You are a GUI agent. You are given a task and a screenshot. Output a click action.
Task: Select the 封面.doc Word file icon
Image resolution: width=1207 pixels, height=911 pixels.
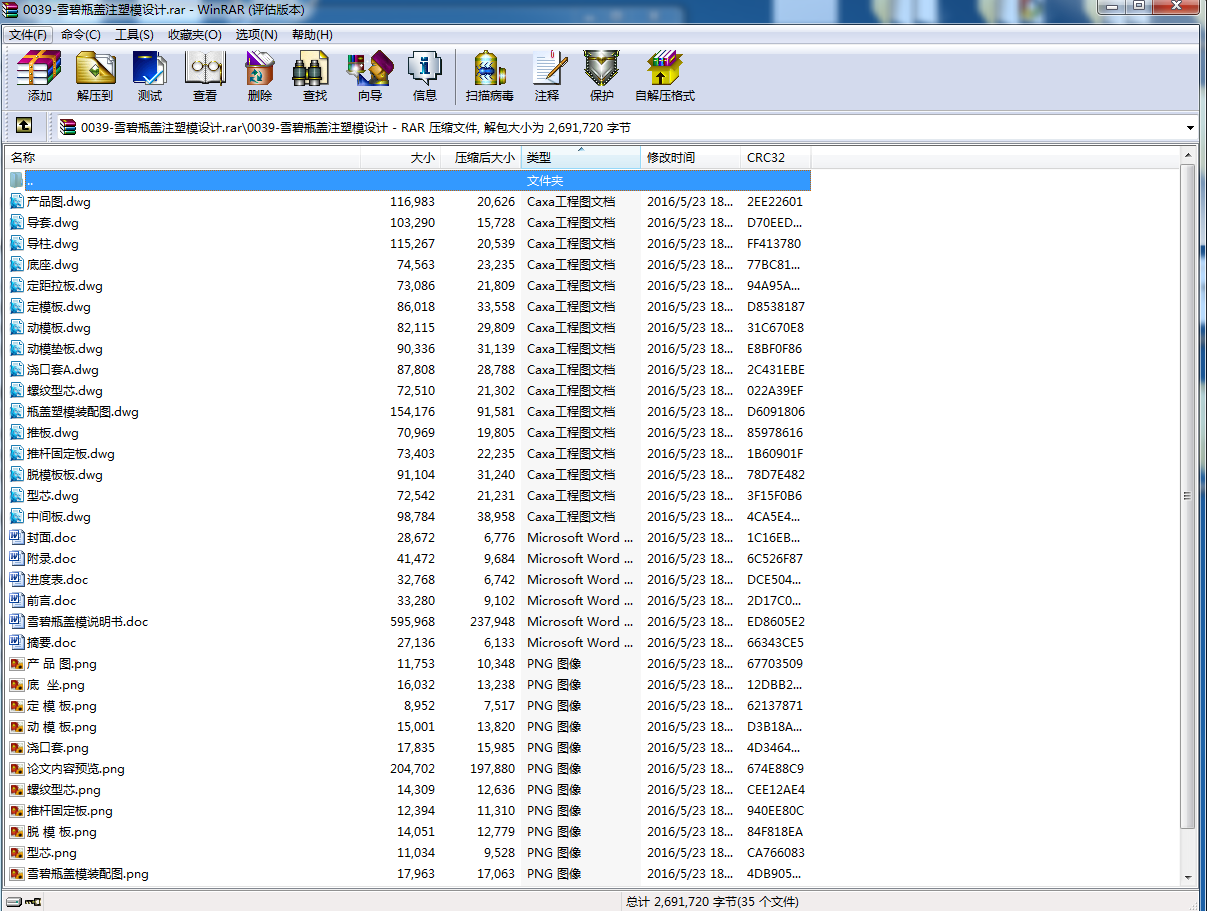click(17, 537)
